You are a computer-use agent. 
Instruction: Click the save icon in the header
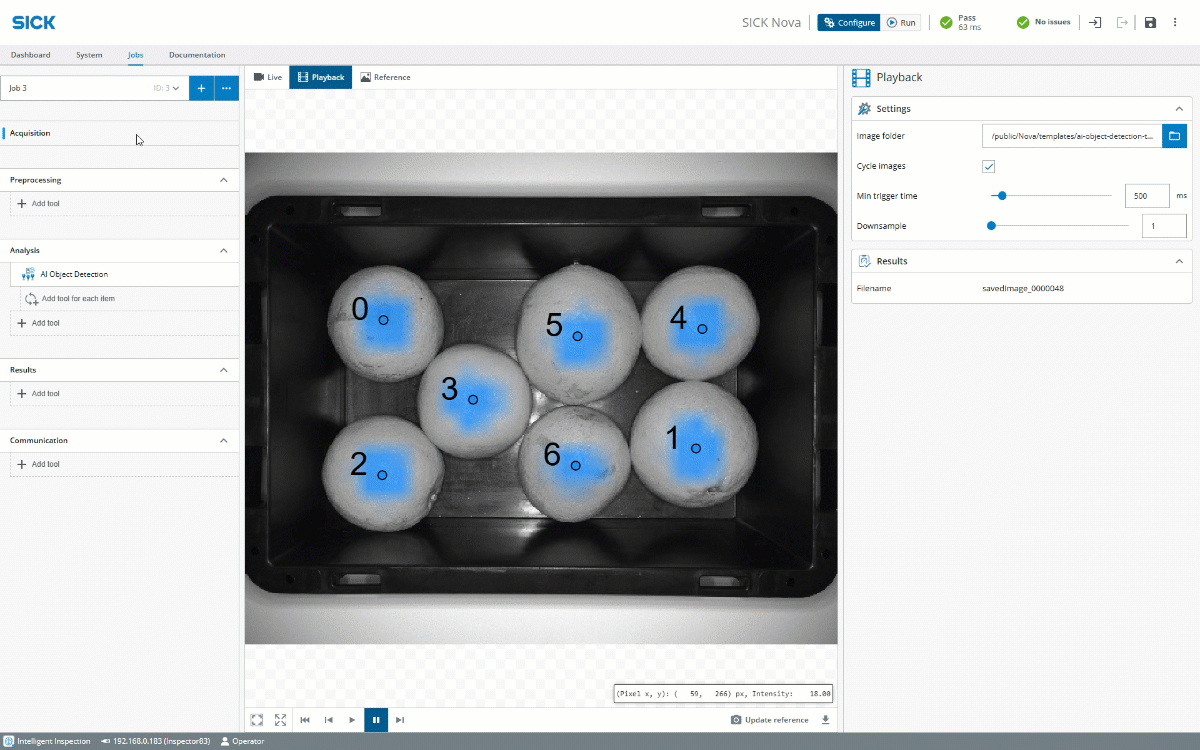[x=1150, y=23]
